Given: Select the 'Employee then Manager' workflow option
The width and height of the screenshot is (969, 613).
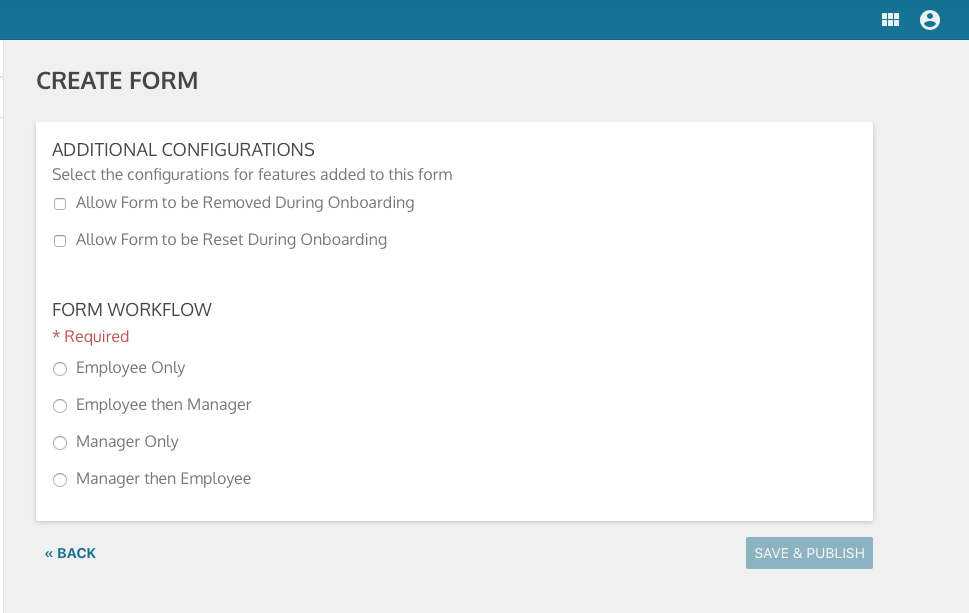Looking at the screenshot, I should (59, 406).
